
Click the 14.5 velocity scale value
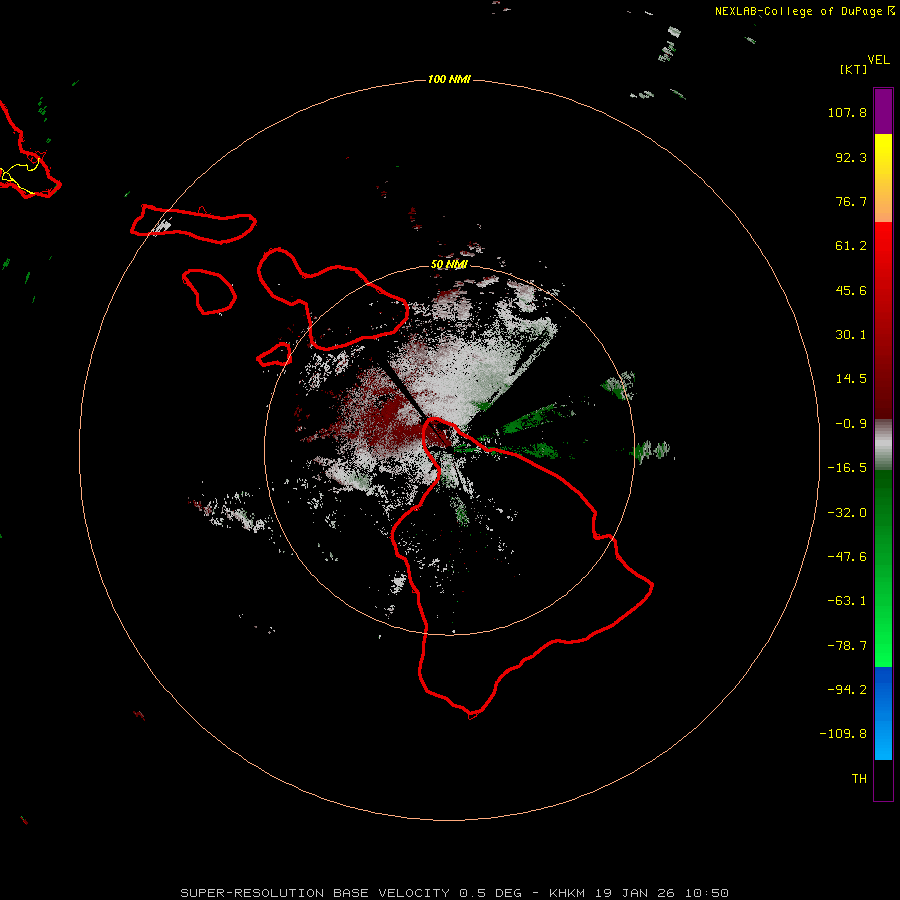[851, 379]
